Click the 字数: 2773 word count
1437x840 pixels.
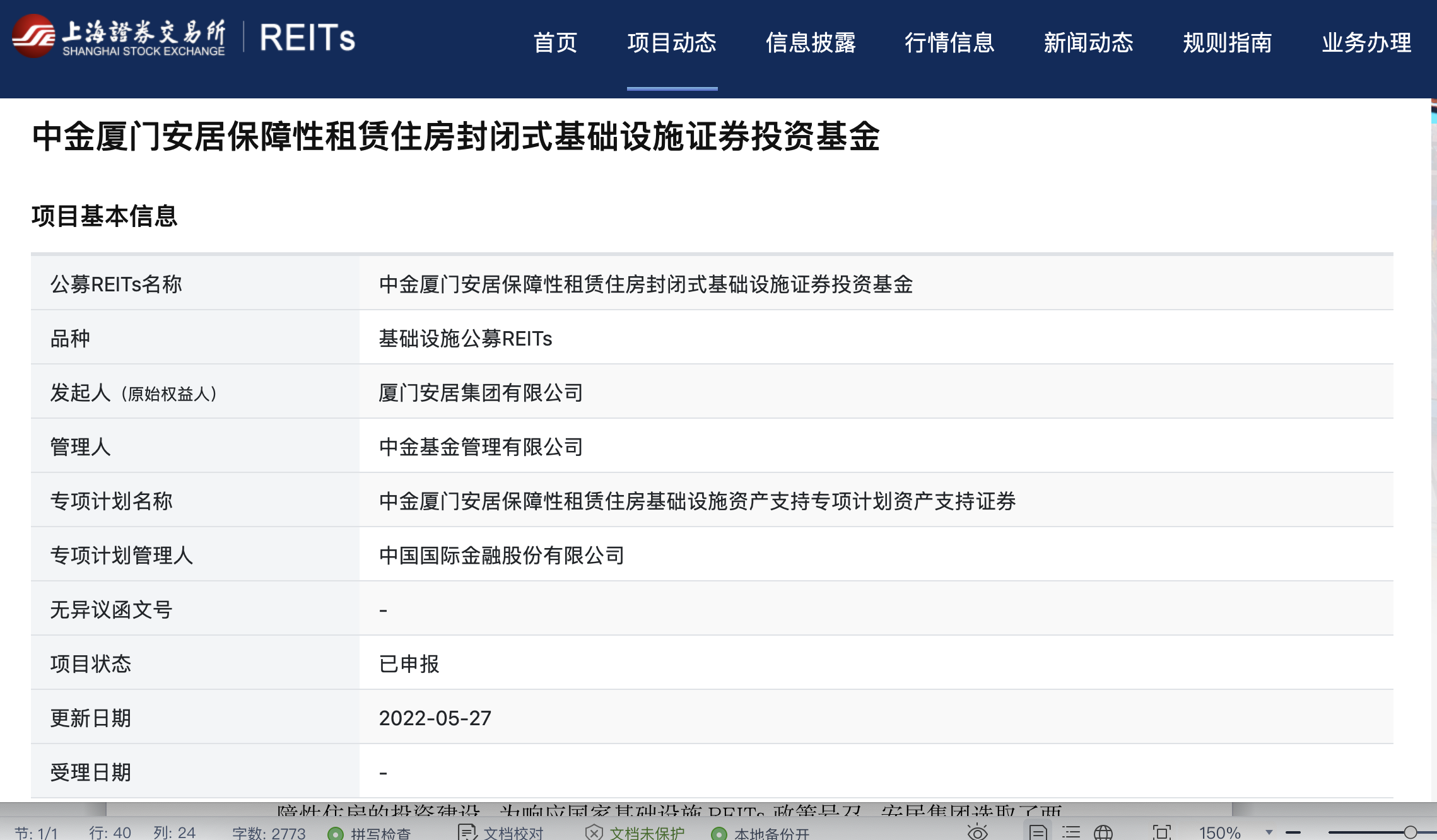[x=269, y=833]
